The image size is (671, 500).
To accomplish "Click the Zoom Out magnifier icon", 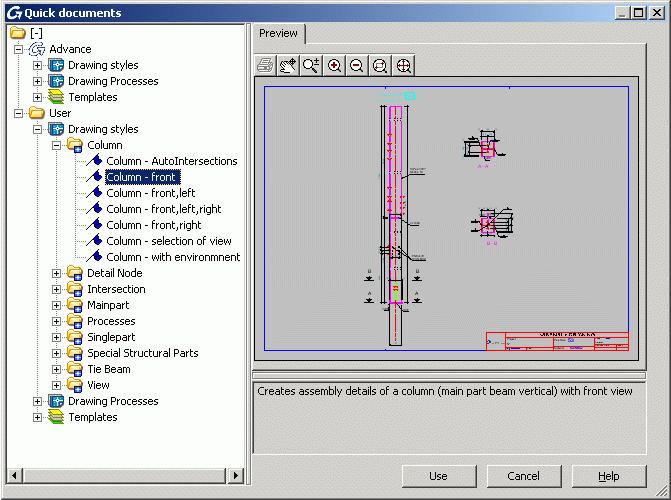I will (357, 65).
